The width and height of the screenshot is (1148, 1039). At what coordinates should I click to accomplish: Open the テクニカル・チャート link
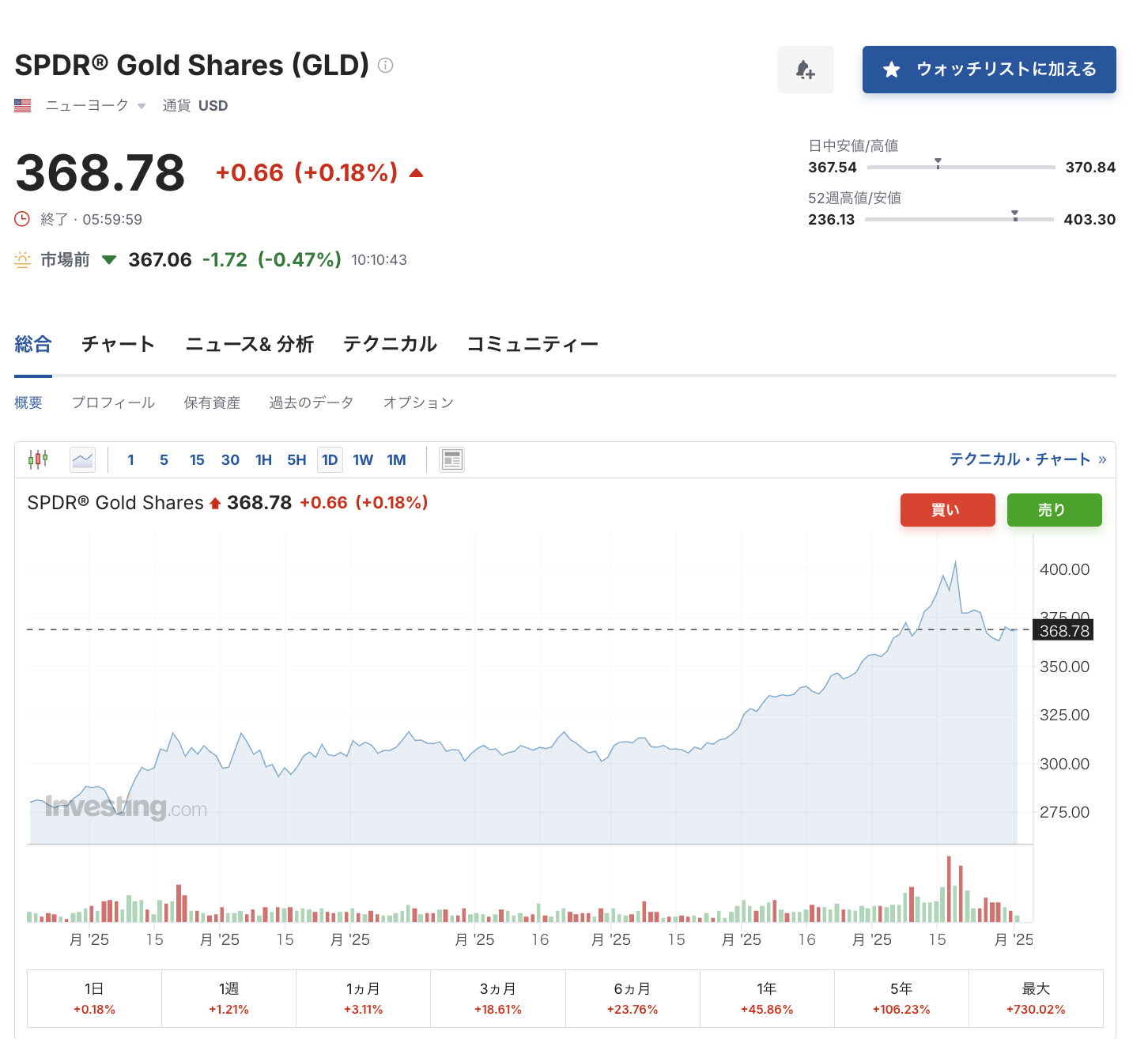[1026, 459]
